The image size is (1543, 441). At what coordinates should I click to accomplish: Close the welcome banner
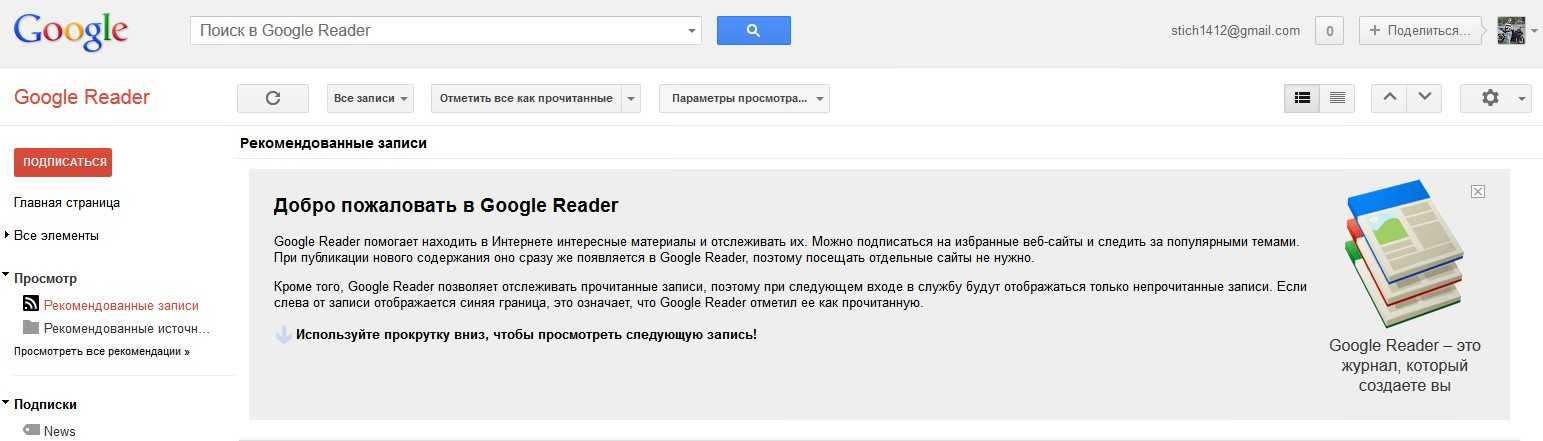pos(1478,191)
